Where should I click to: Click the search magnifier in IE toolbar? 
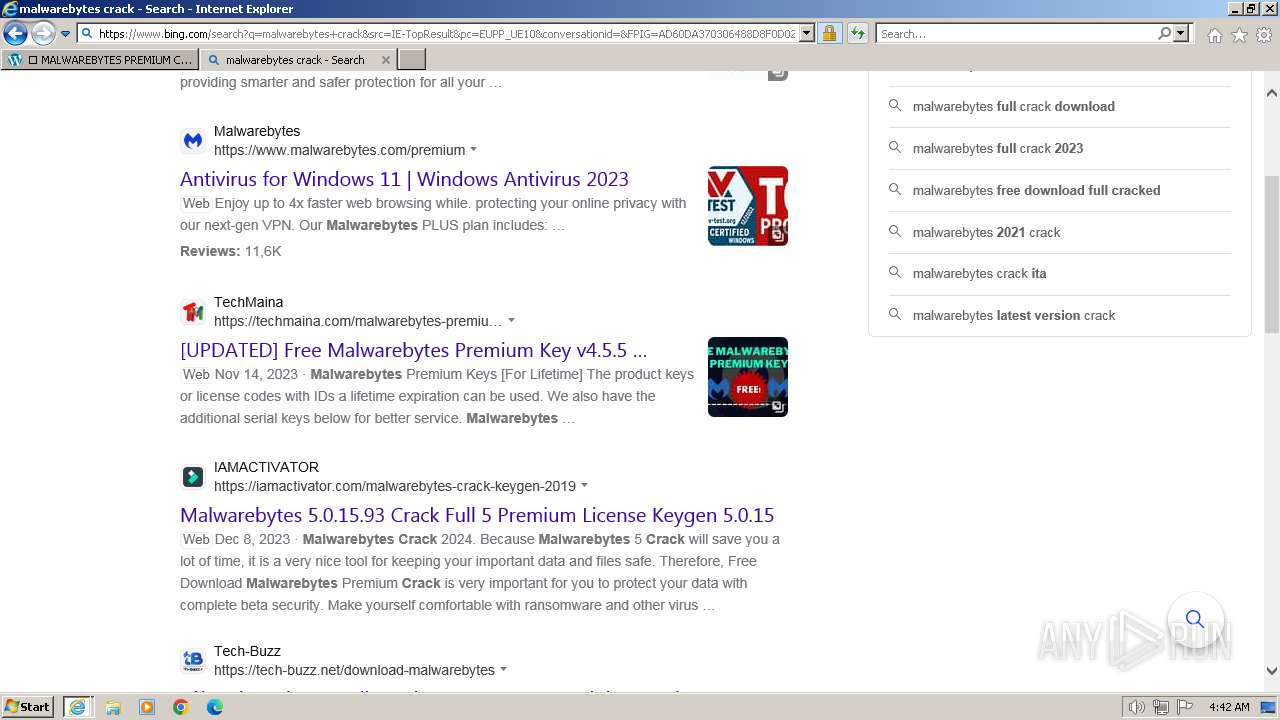1164,34
